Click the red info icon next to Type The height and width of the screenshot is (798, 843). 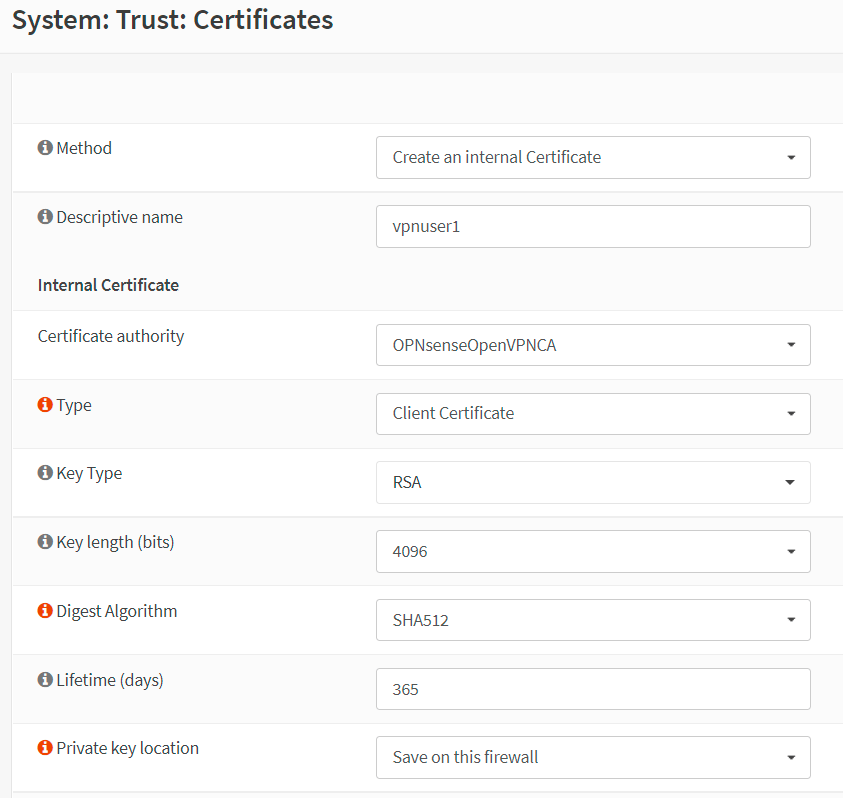click(x=45, y=404)
